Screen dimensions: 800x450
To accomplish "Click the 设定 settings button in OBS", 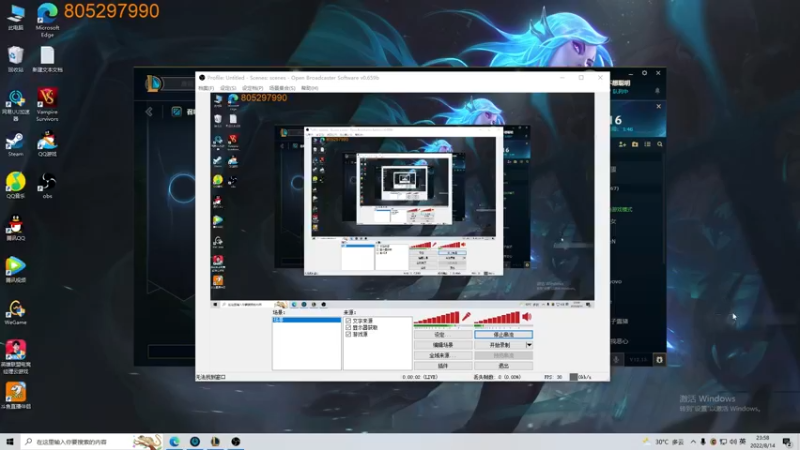I will click(442, 335).
